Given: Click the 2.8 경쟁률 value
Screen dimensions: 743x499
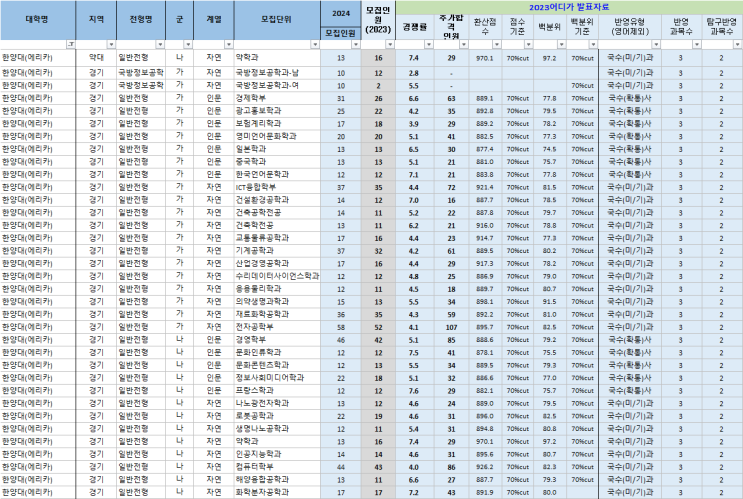Looking at the screenshot, I should click(x=414, y=73).
